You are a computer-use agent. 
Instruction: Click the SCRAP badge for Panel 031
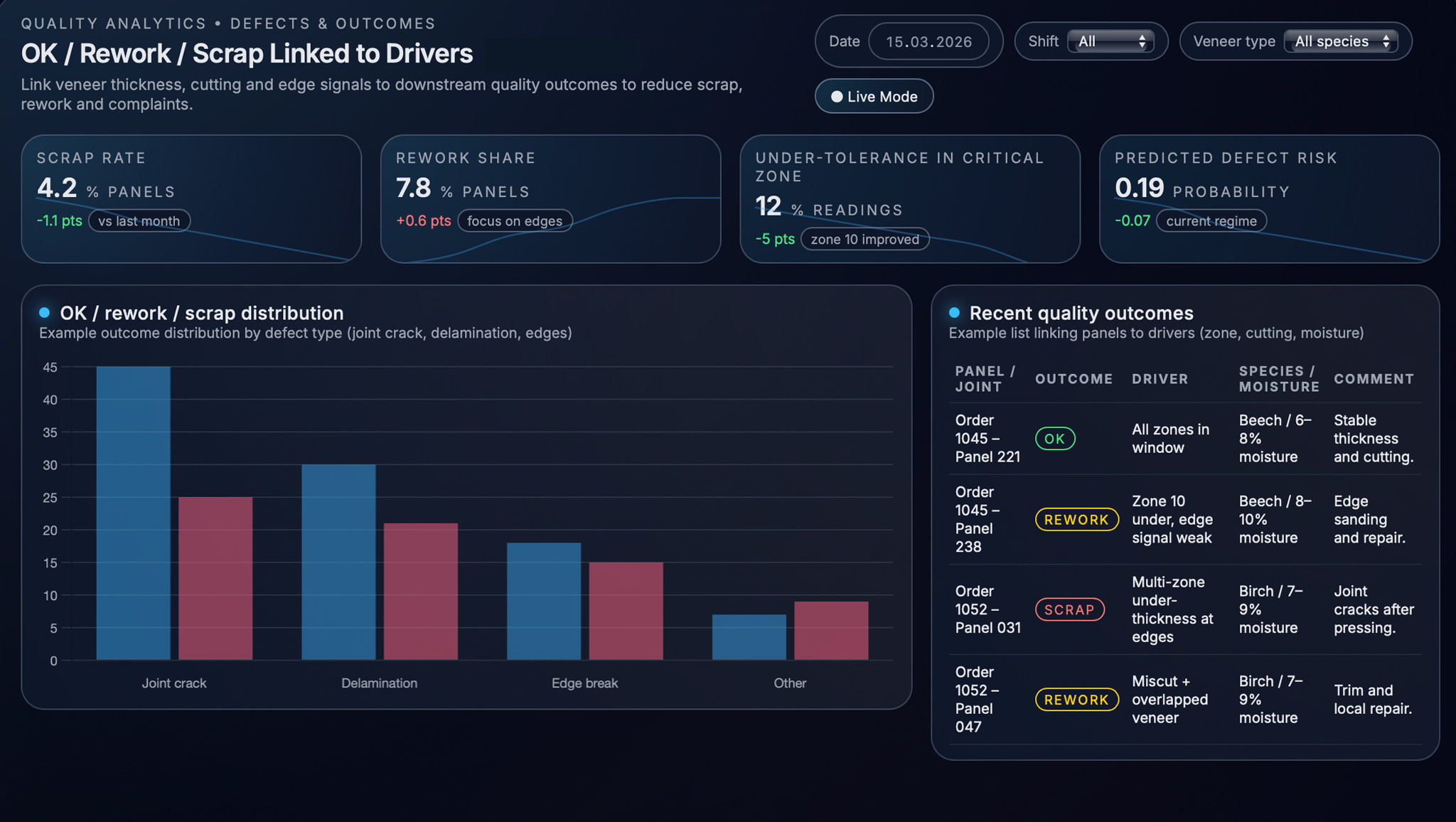point(1069,609)
